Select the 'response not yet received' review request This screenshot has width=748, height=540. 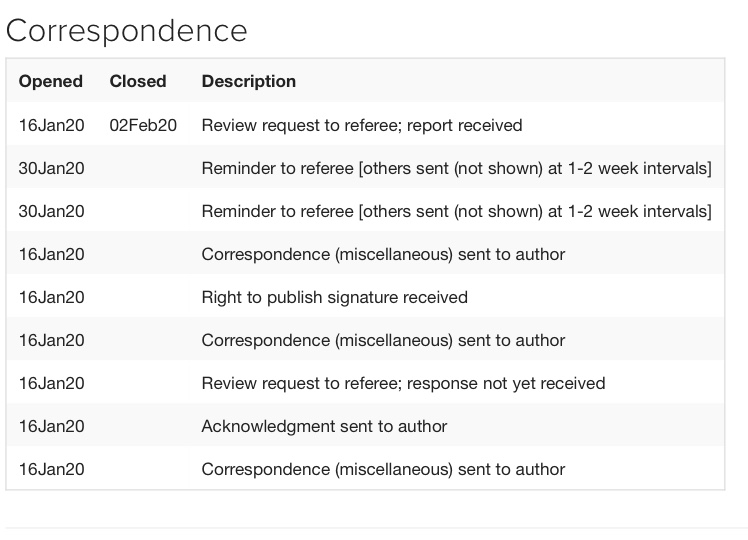tap(403, 383)
